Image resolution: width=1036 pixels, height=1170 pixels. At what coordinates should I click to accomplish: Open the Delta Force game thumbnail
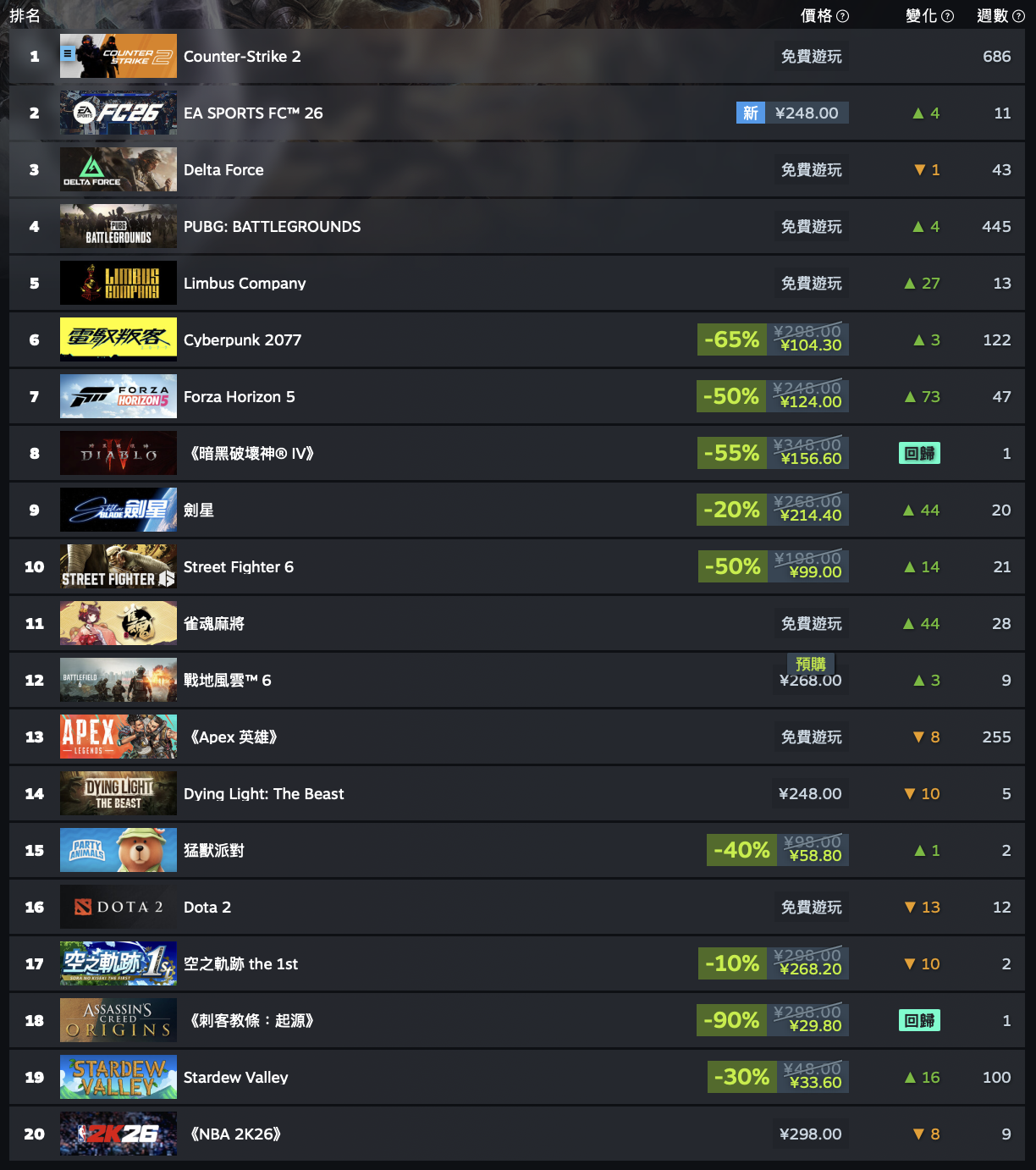[118, 169]
